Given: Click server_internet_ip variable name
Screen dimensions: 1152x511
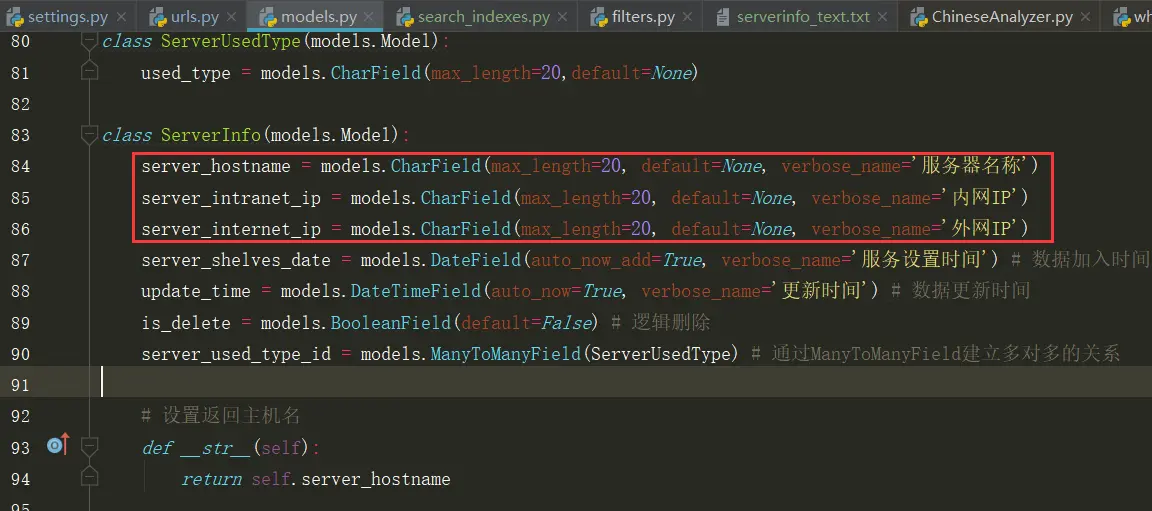Looking at the screenshot, I should pyautogui.click(x=231, y=229).
